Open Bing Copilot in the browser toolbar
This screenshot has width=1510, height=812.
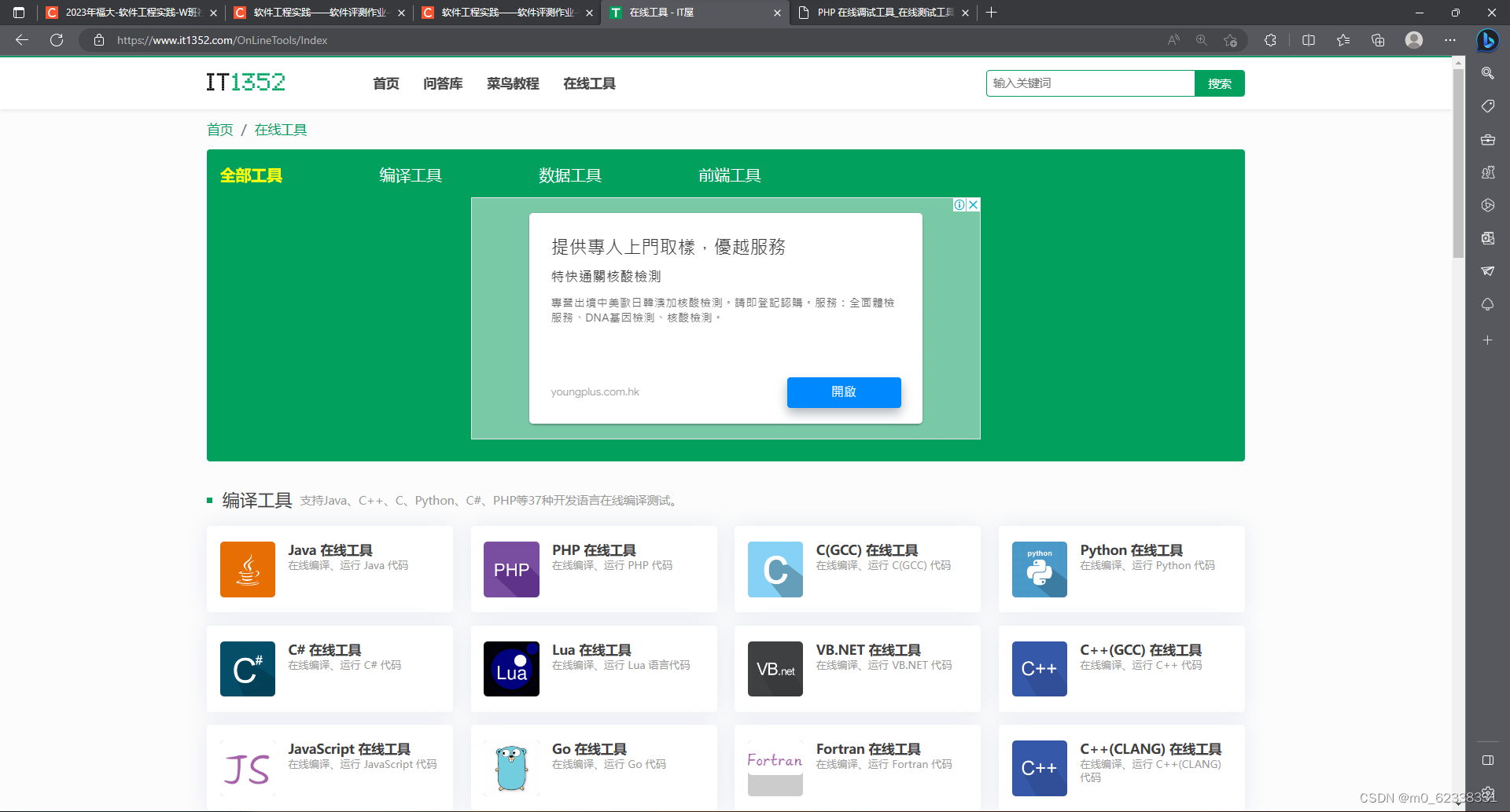(x=1487, y=40)
